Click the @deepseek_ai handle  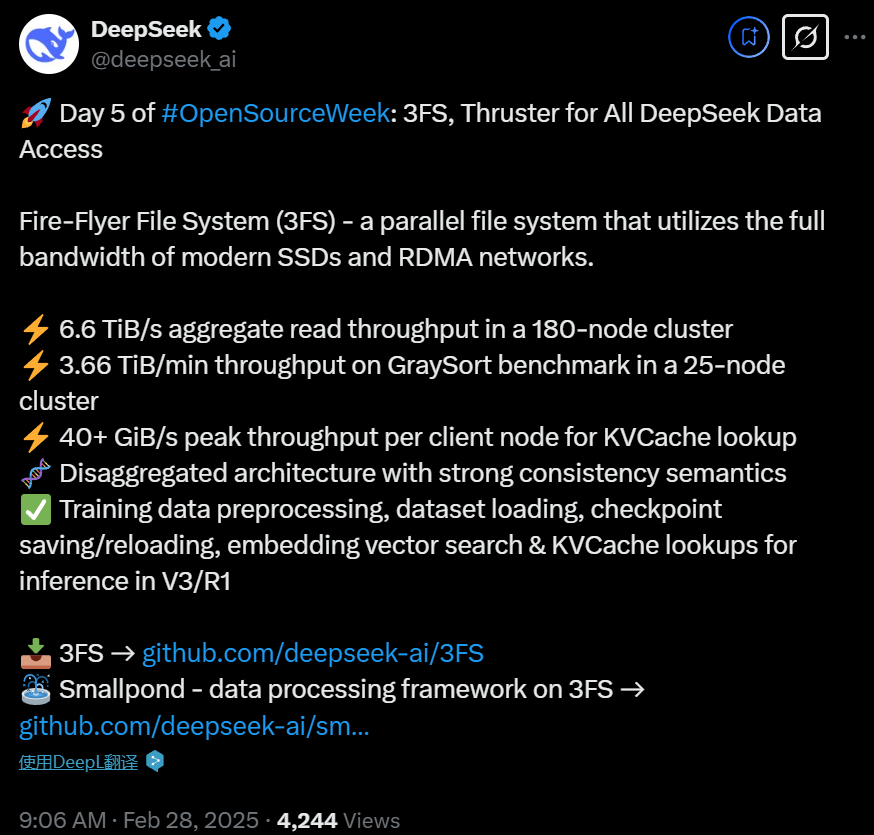(x=164, y=59)
